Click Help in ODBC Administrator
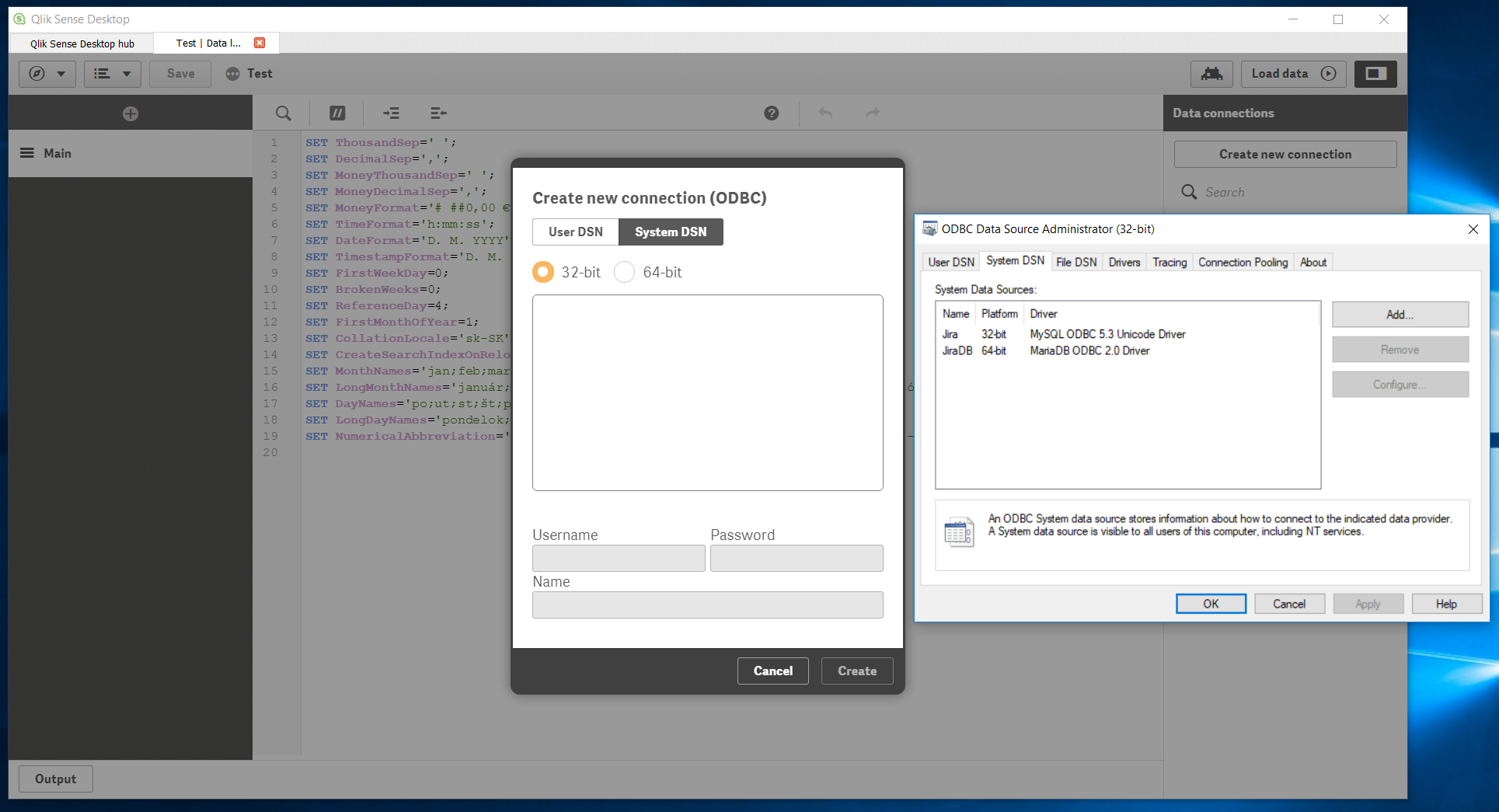 1446,604
